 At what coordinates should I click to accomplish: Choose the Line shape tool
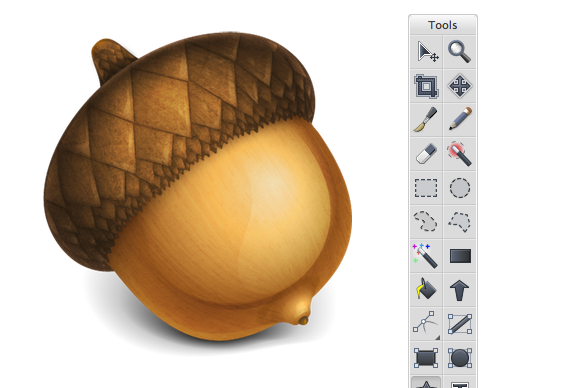[x=459, y=324]
